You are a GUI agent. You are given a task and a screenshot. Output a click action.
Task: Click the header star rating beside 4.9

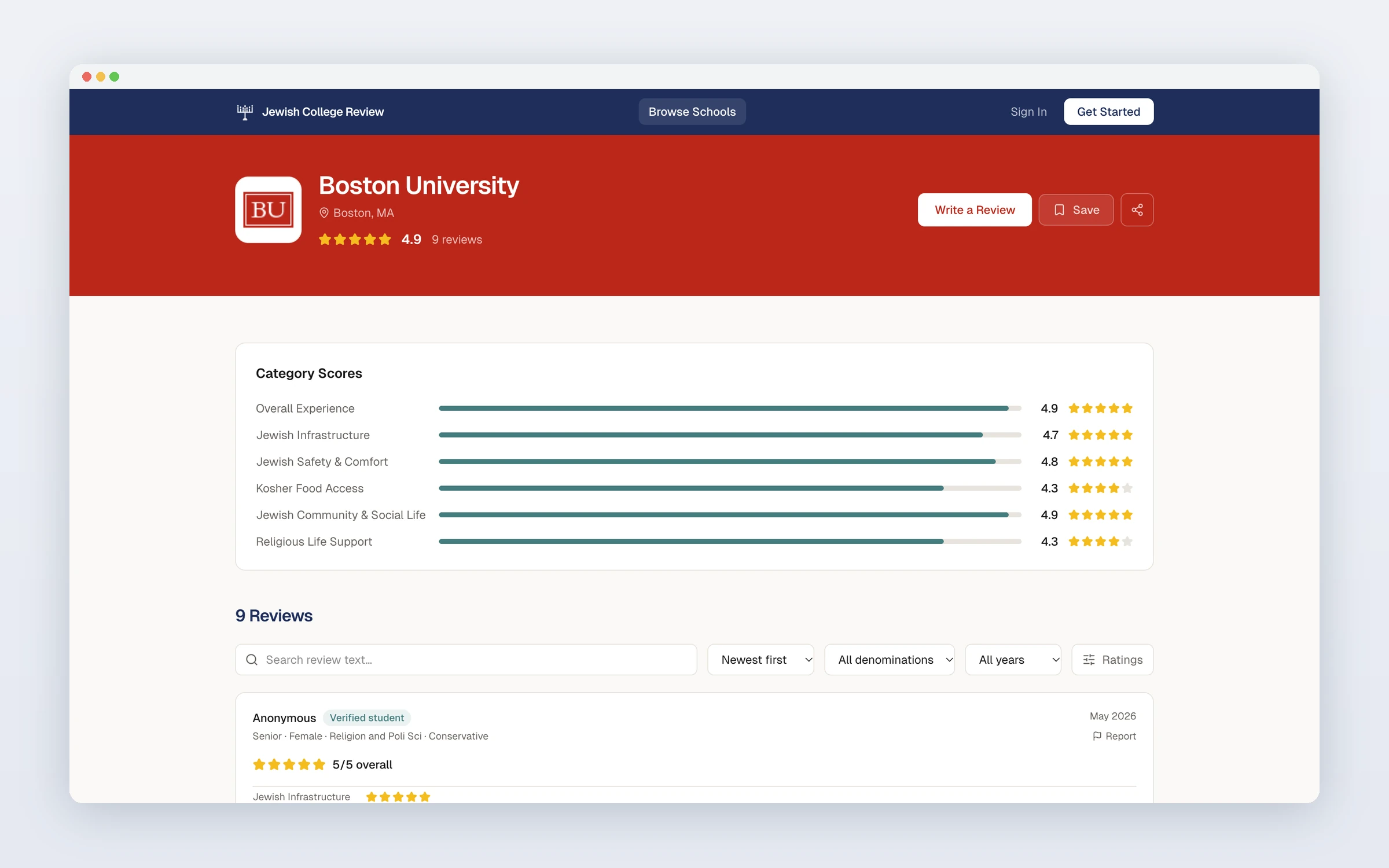pyautogui.click(x=355, y=240)
